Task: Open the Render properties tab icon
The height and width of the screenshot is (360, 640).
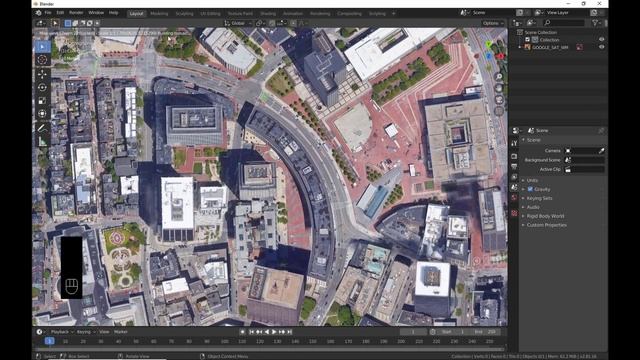Action: tap(514, 156)
